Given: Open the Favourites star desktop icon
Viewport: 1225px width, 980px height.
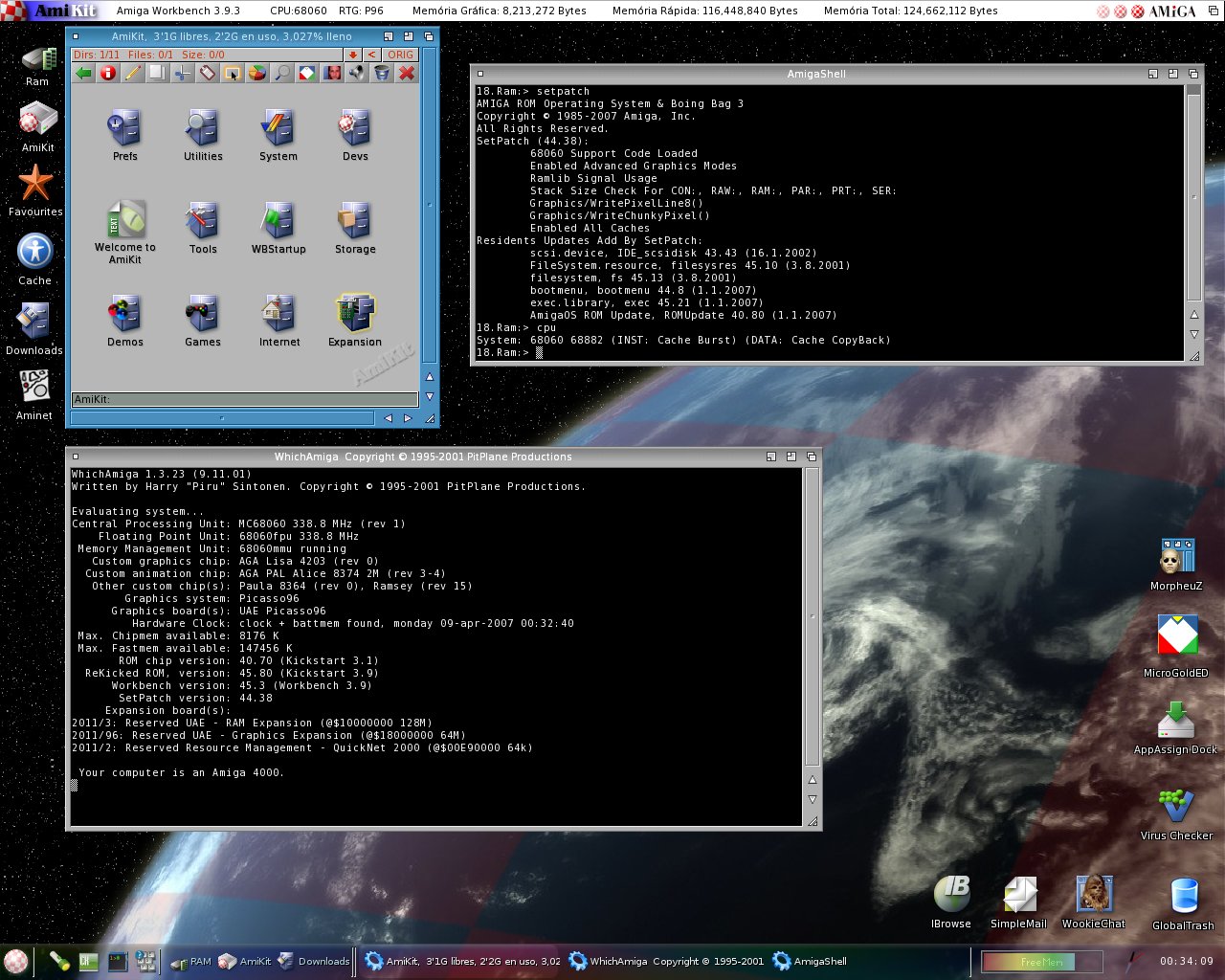Looking at the screenshot, I should [35, 190].
